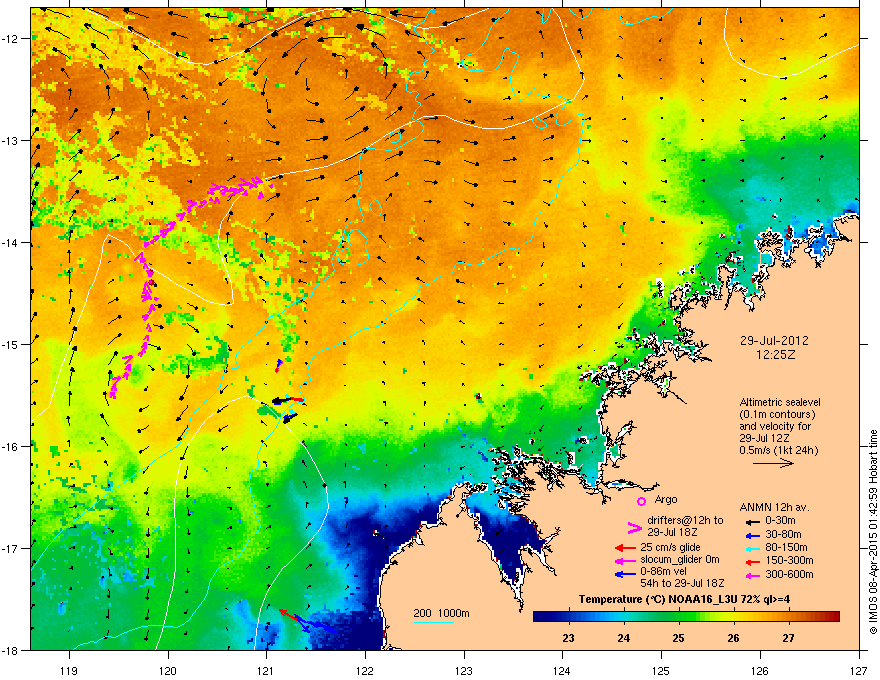
Task: Click the color bar value 23
Action: coord(568,638)
